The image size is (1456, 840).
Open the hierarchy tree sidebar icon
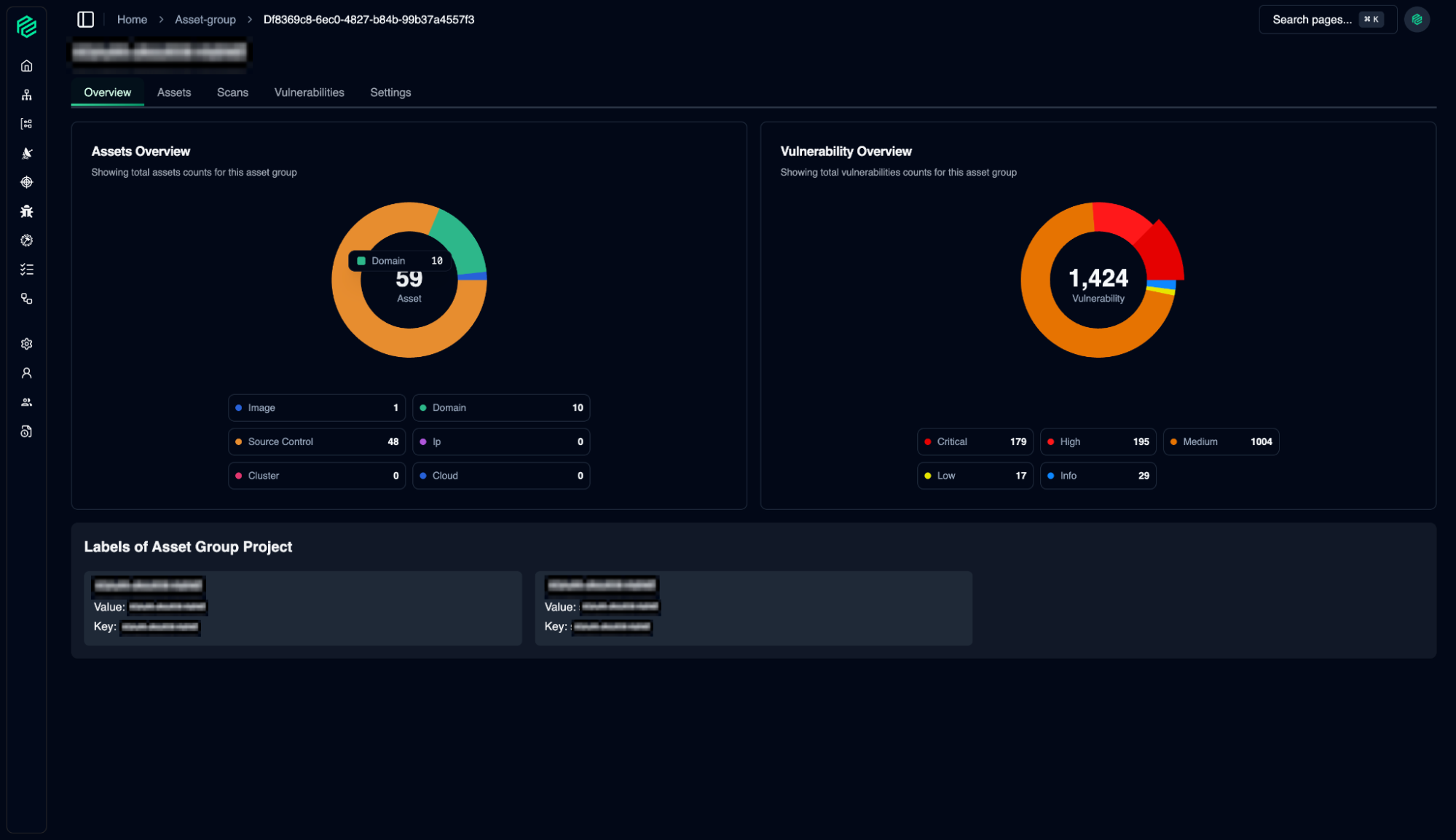pos(27,95)
